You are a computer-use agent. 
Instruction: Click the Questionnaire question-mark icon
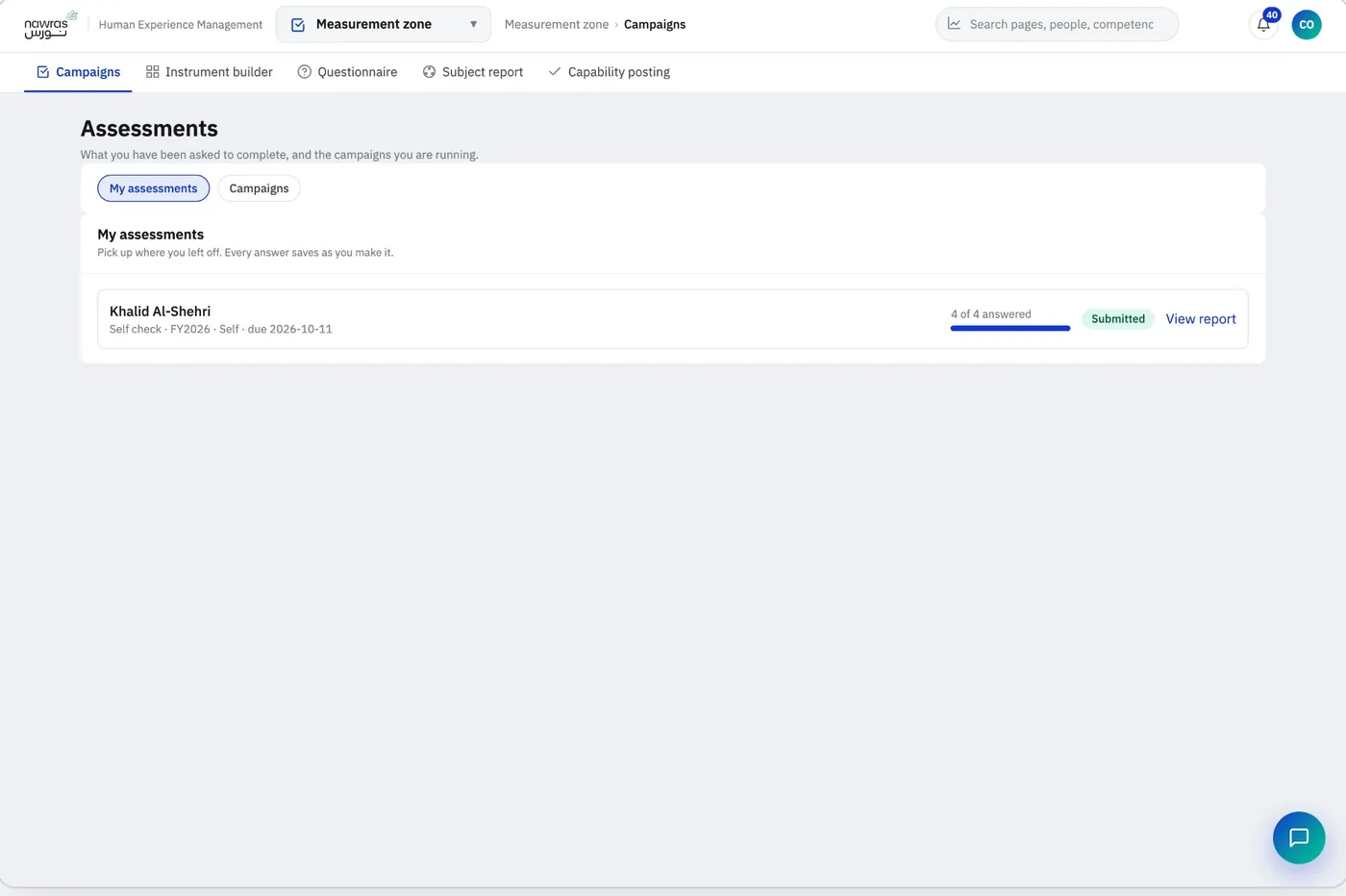pos(304,72)
